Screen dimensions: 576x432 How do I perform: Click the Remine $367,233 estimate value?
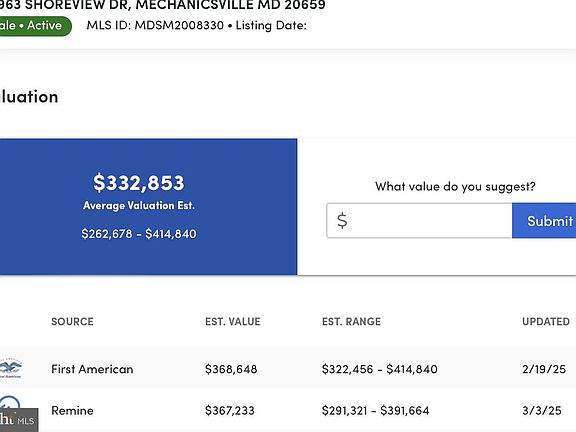click(230, 411)
